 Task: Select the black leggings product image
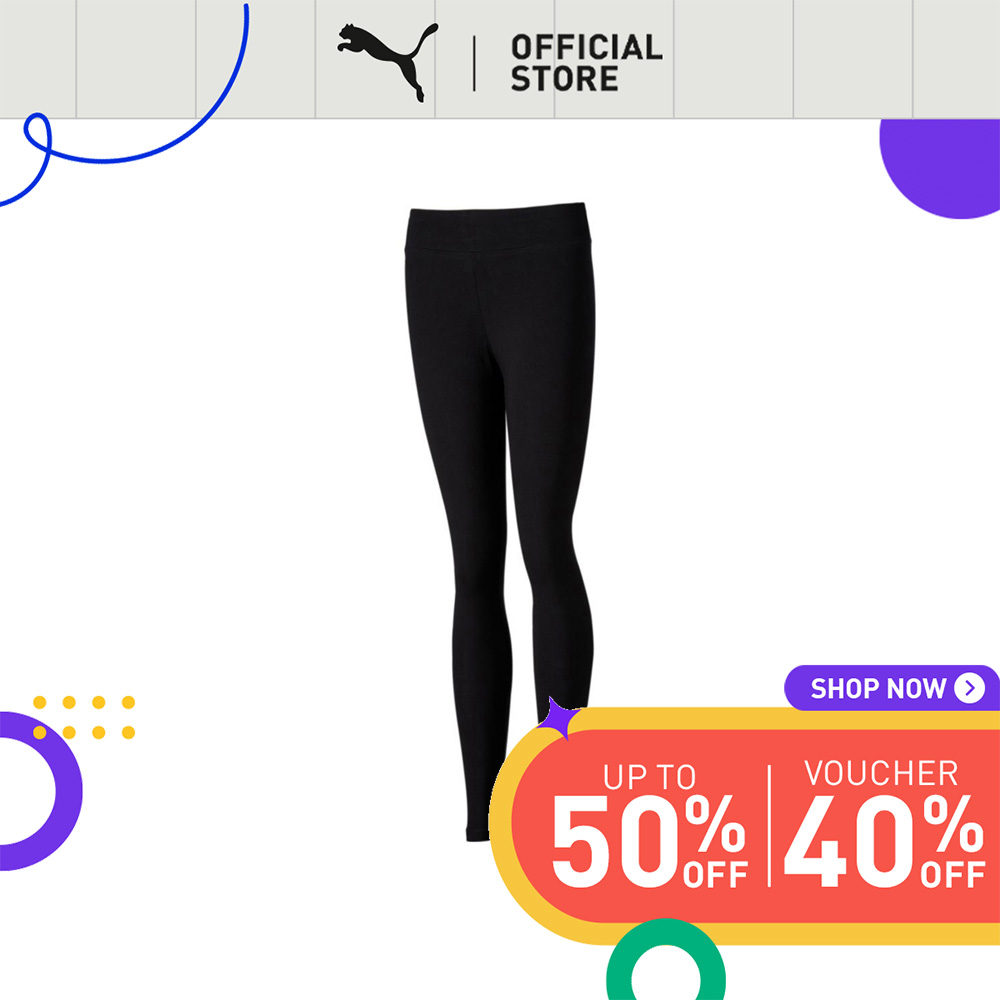click(x=500, y=522)
